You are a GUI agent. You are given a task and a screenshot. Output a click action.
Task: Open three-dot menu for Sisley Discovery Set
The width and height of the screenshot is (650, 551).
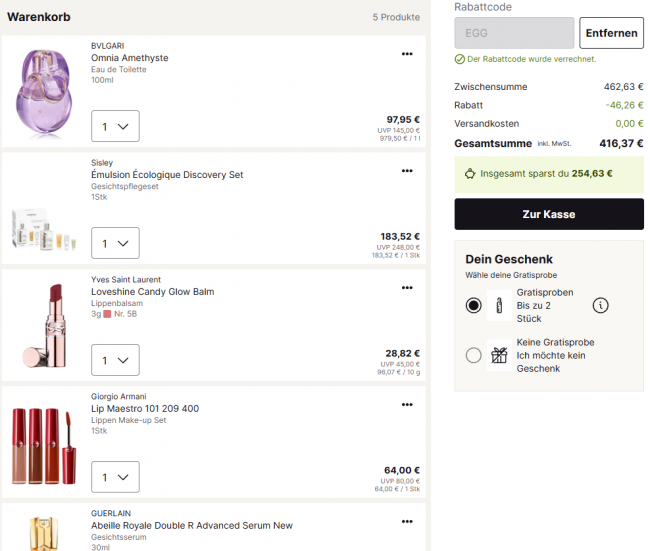407,171
